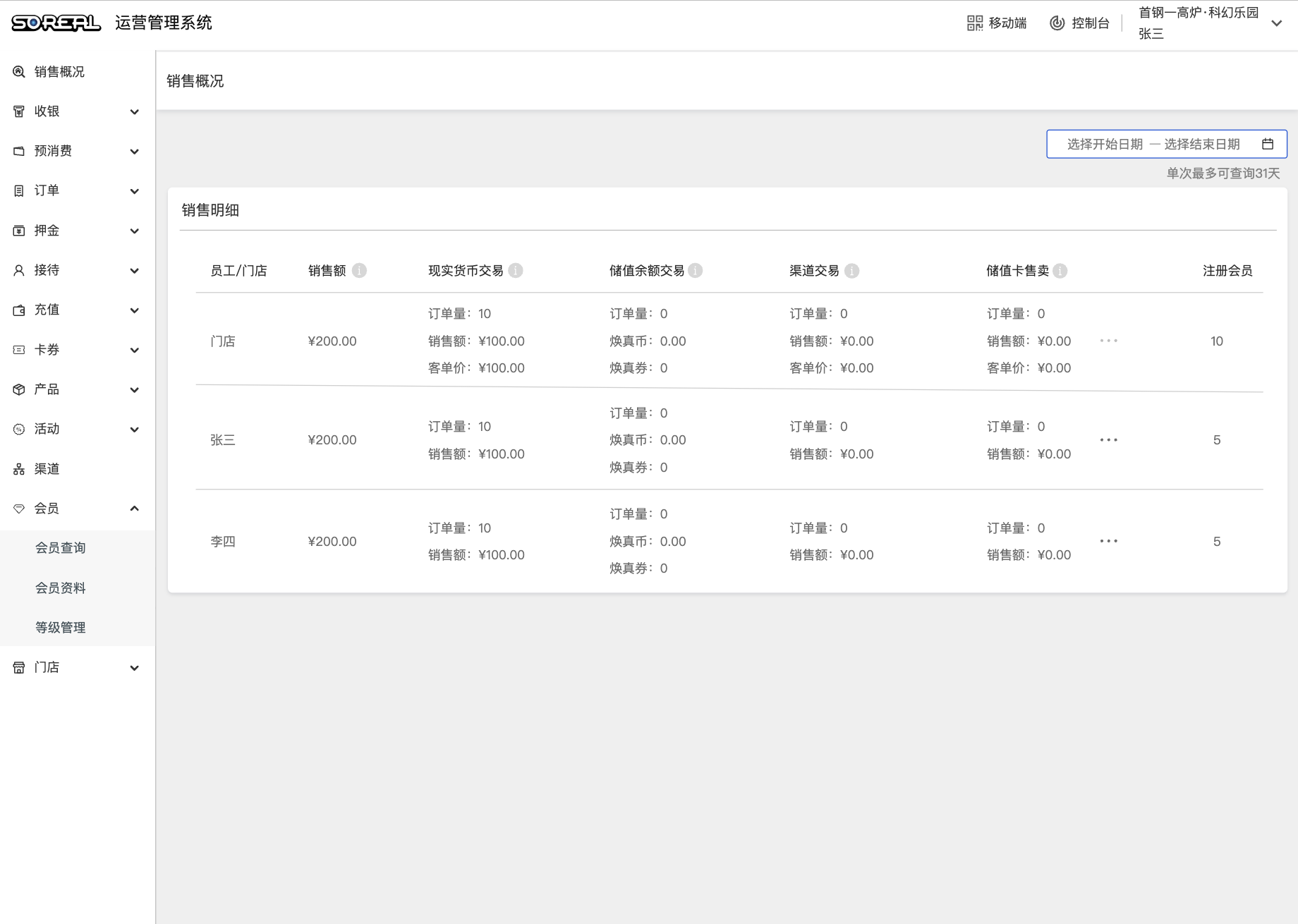Screen dimensions: 1298x924
Task: Expand the 收银 menu chevron
Action: pyautogui.click(x=134, y=111)
